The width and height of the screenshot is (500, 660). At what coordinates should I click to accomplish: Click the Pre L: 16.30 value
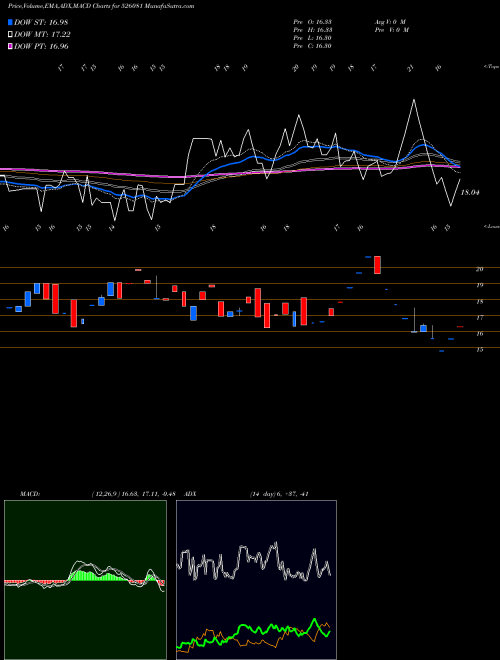[x=313, y=38]
